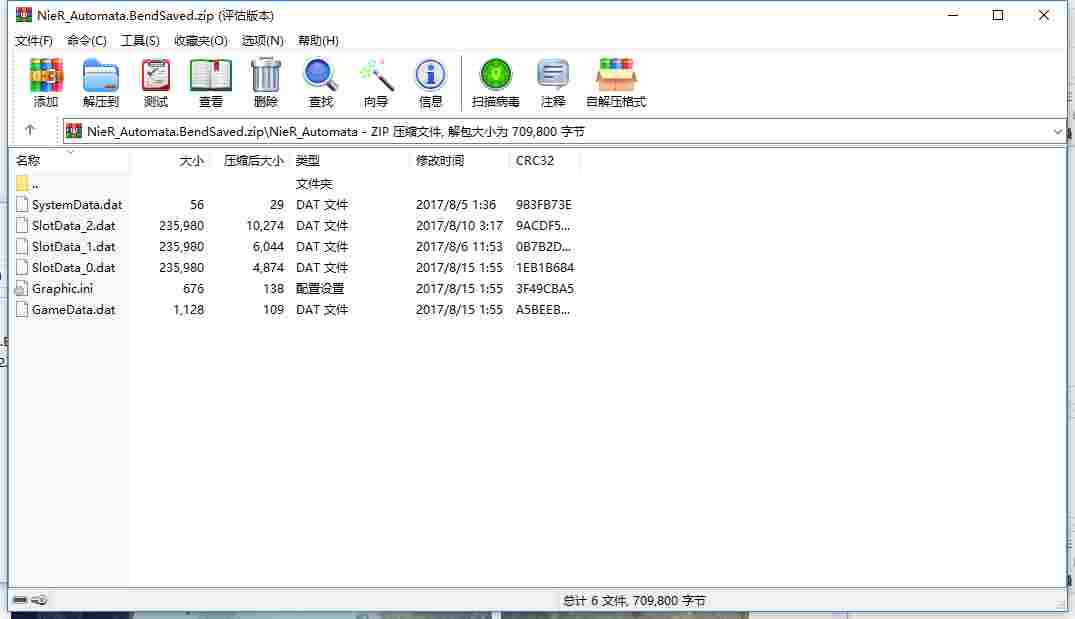This screenshot has height=619, width=1075.
Task: Minimize the WinRAR window
Action: [x=952, y=15]
